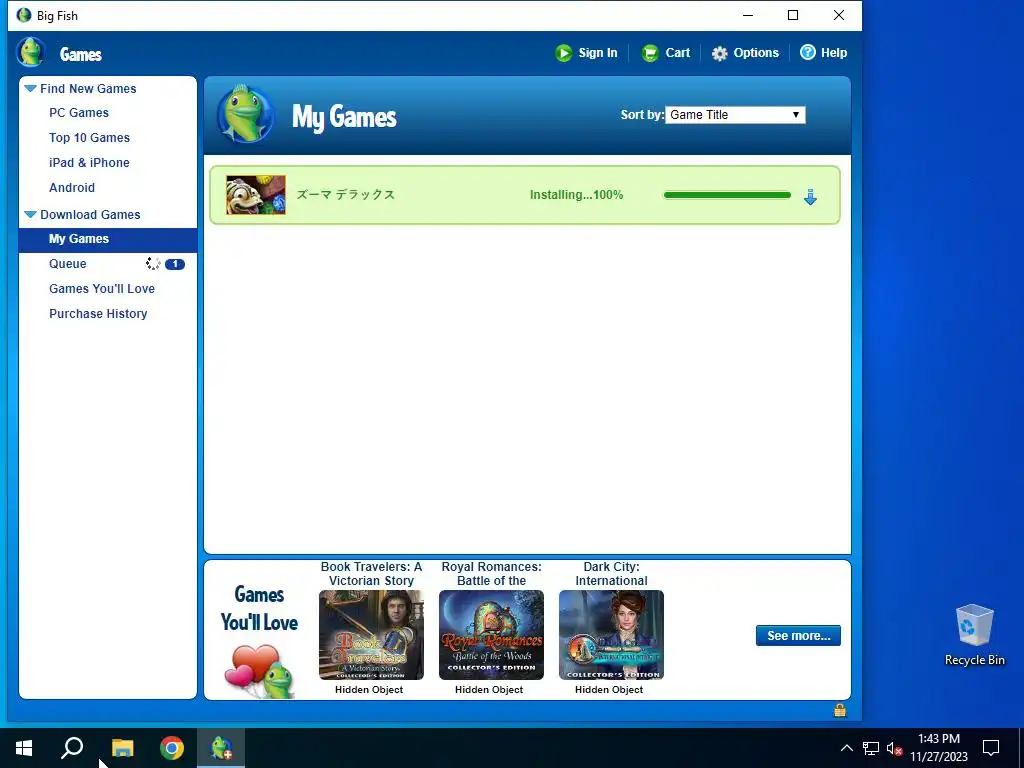Collapse the Download Games section

[x=30, y=214]
